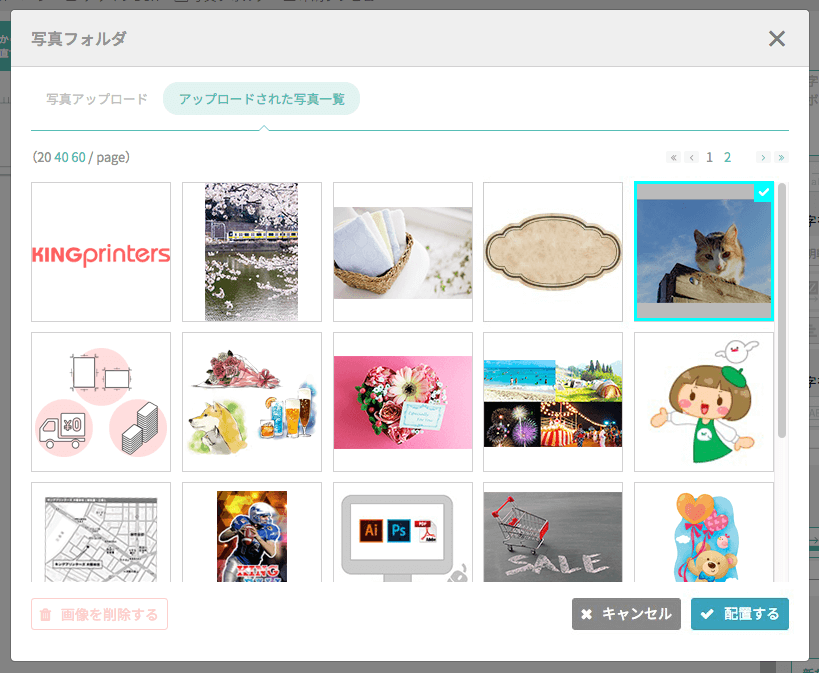Jump to last page double-arrow

click(780, 158)
